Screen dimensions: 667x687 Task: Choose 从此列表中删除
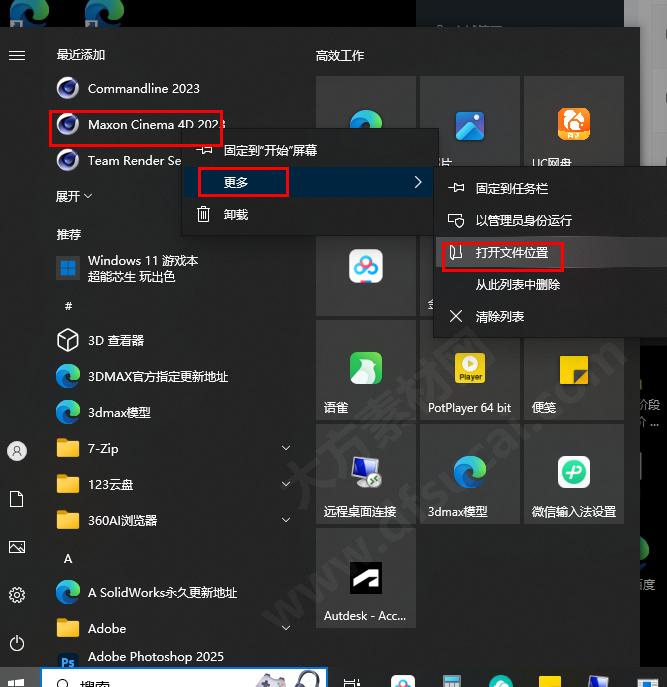[551, 284]
